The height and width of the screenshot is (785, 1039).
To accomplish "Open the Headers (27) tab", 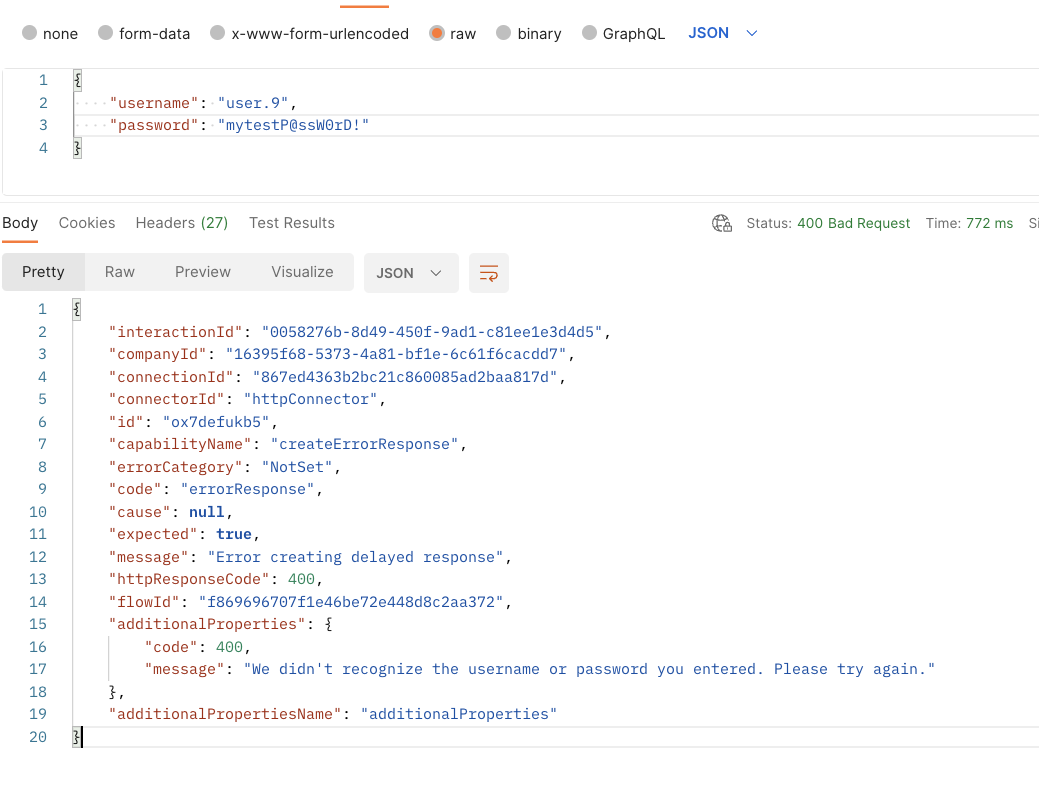I will point(182,223).
